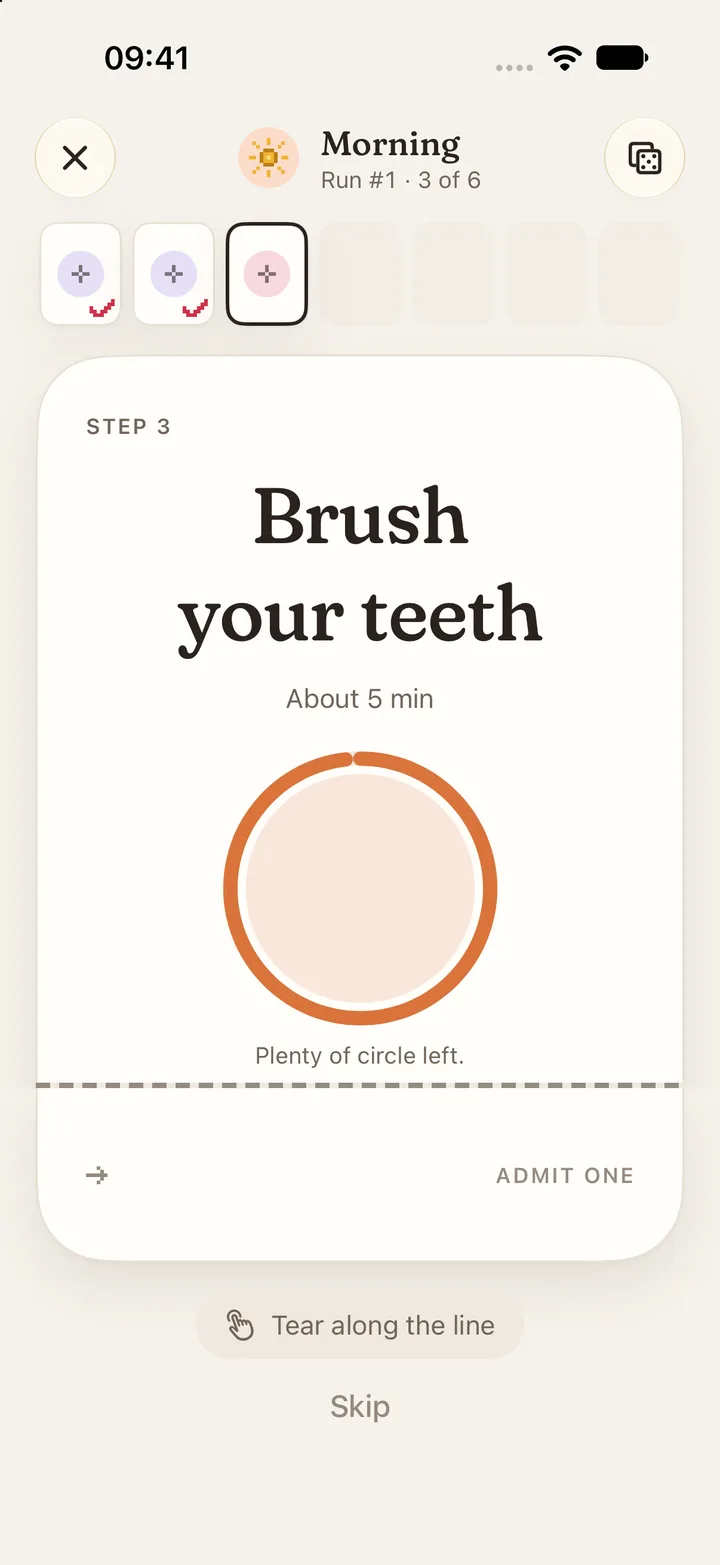This screenshot has height=1565, width=720.
Task: Skip this step
Action: 360,1407
